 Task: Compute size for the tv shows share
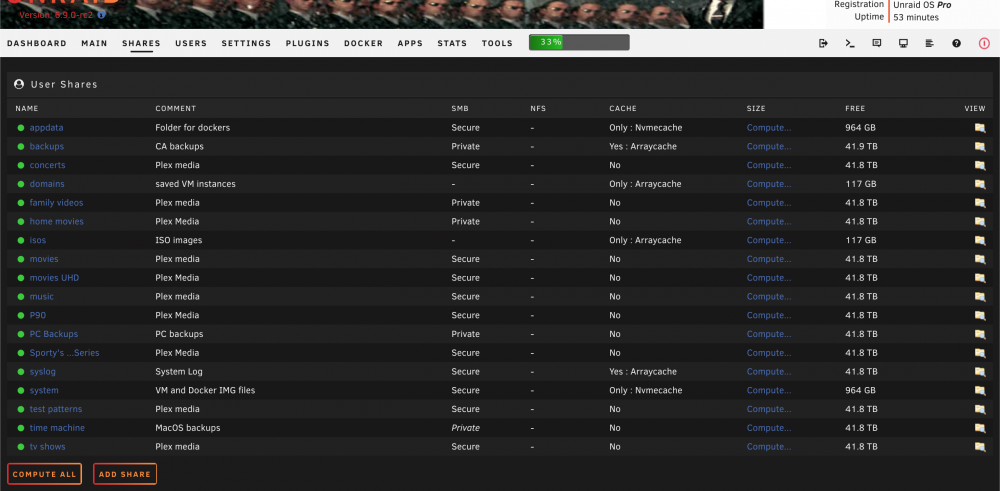pos(769,447)
